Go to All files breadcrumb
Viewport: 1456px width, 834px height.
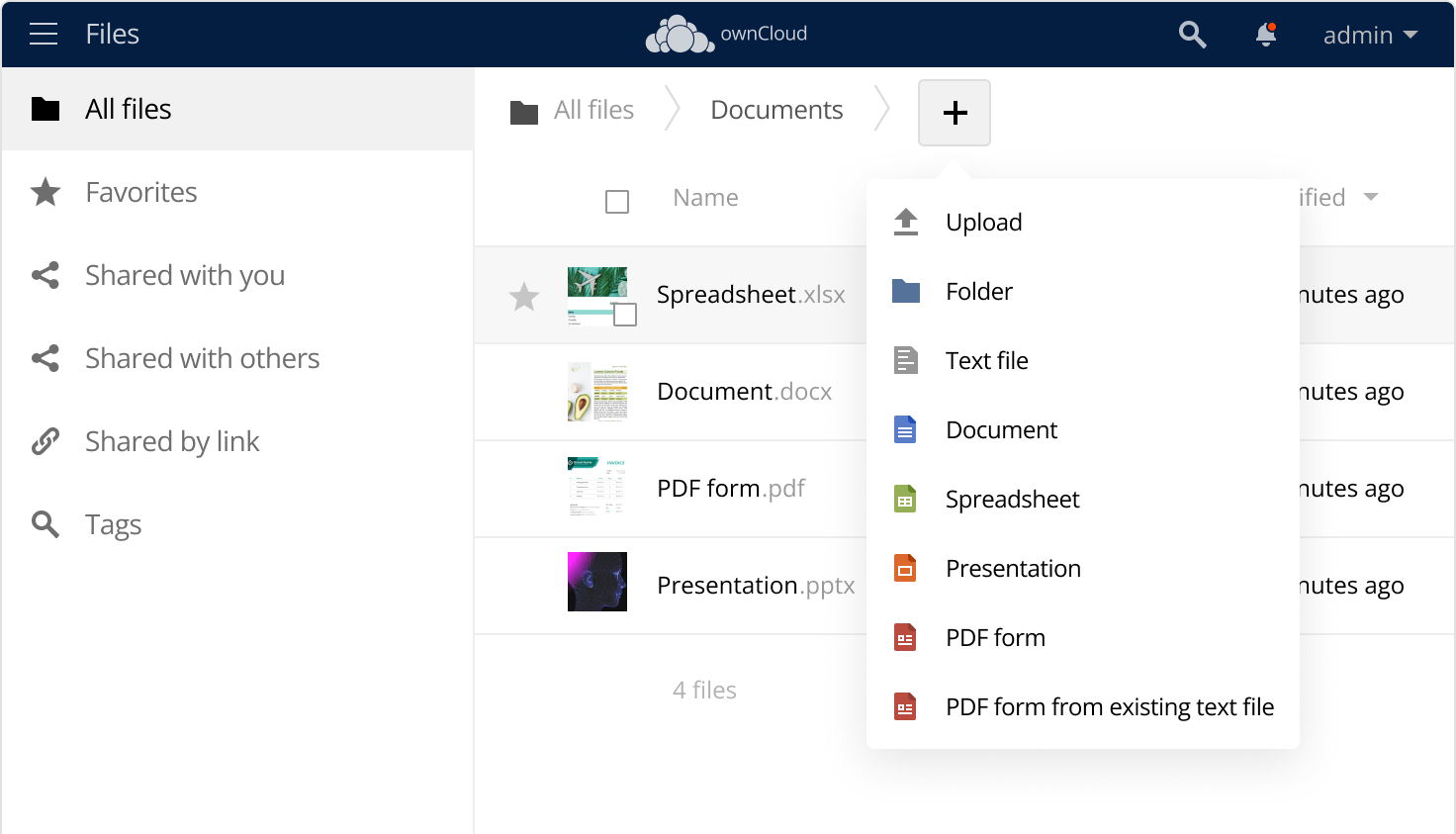coord(593,110)
